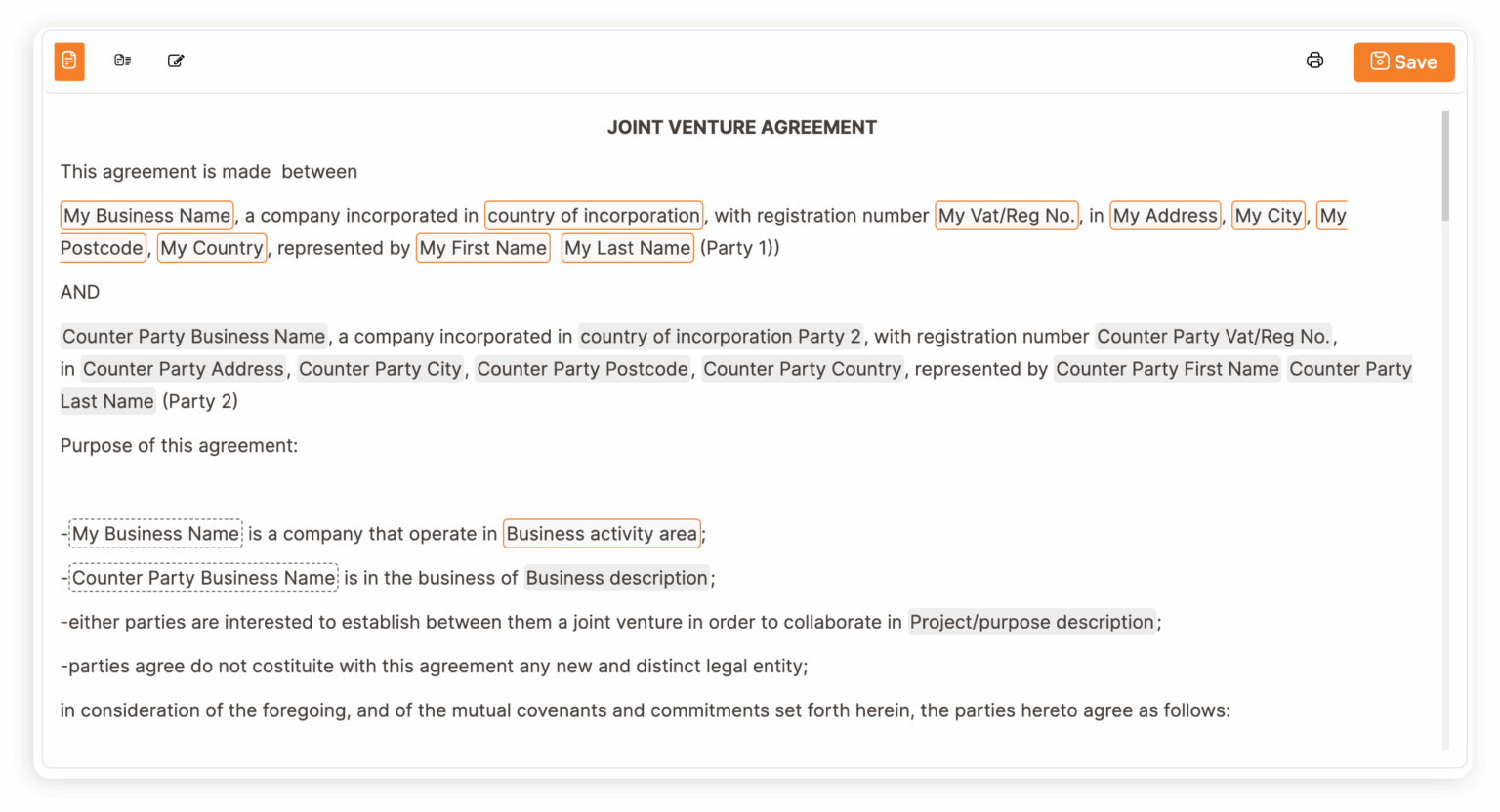Select the My City field

[1268, 215]
